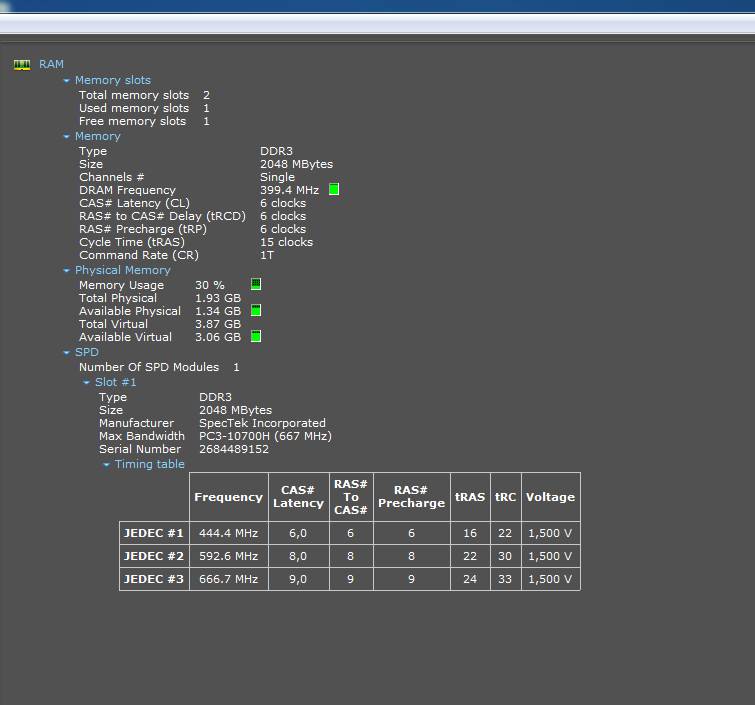The height and width of the screenshot is (705, 755).
Task: Click the Frequency column header
Action: [228, 497]
